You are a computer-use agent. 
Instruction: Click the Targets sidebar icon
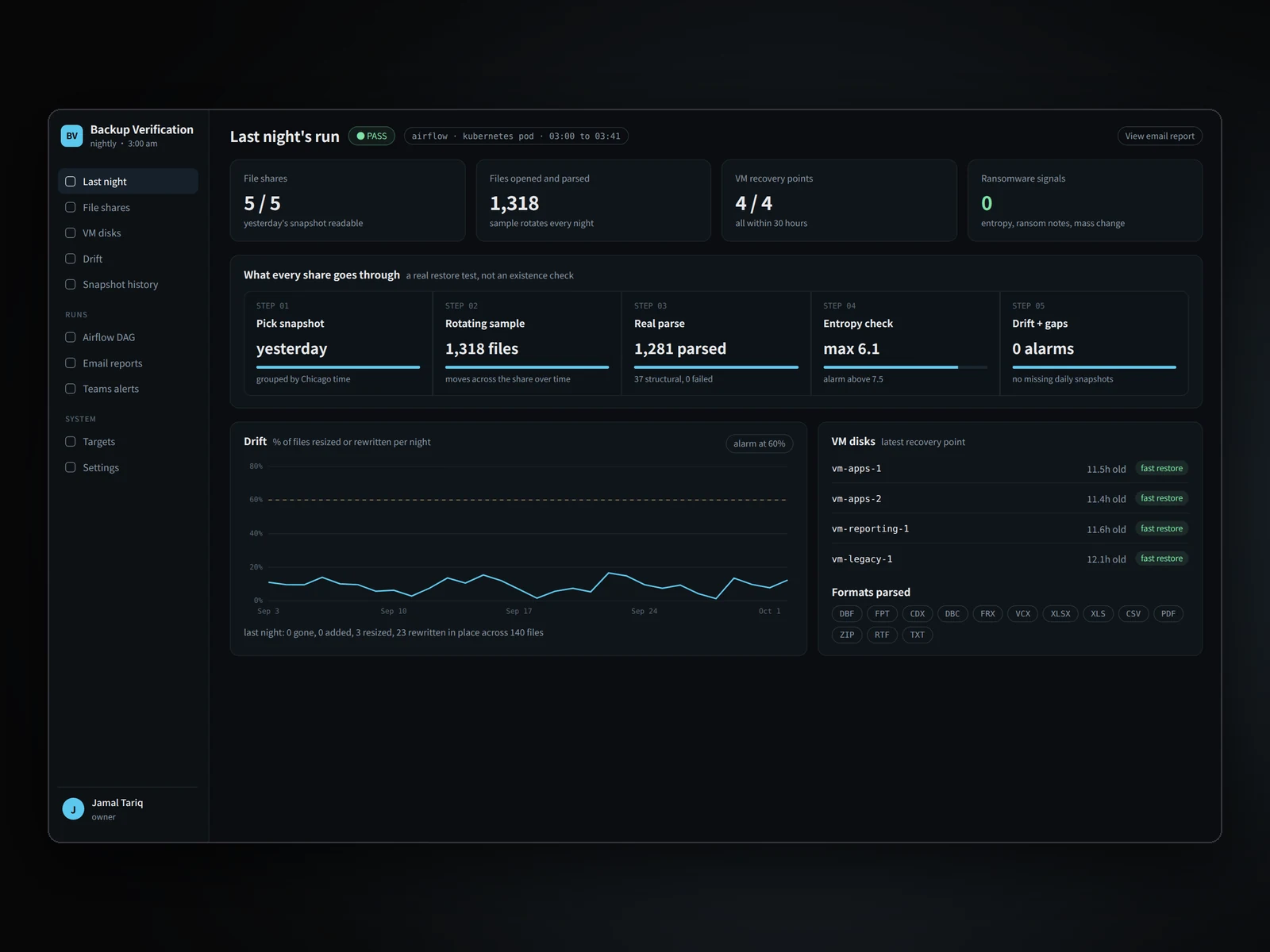[x=71, y=442]
